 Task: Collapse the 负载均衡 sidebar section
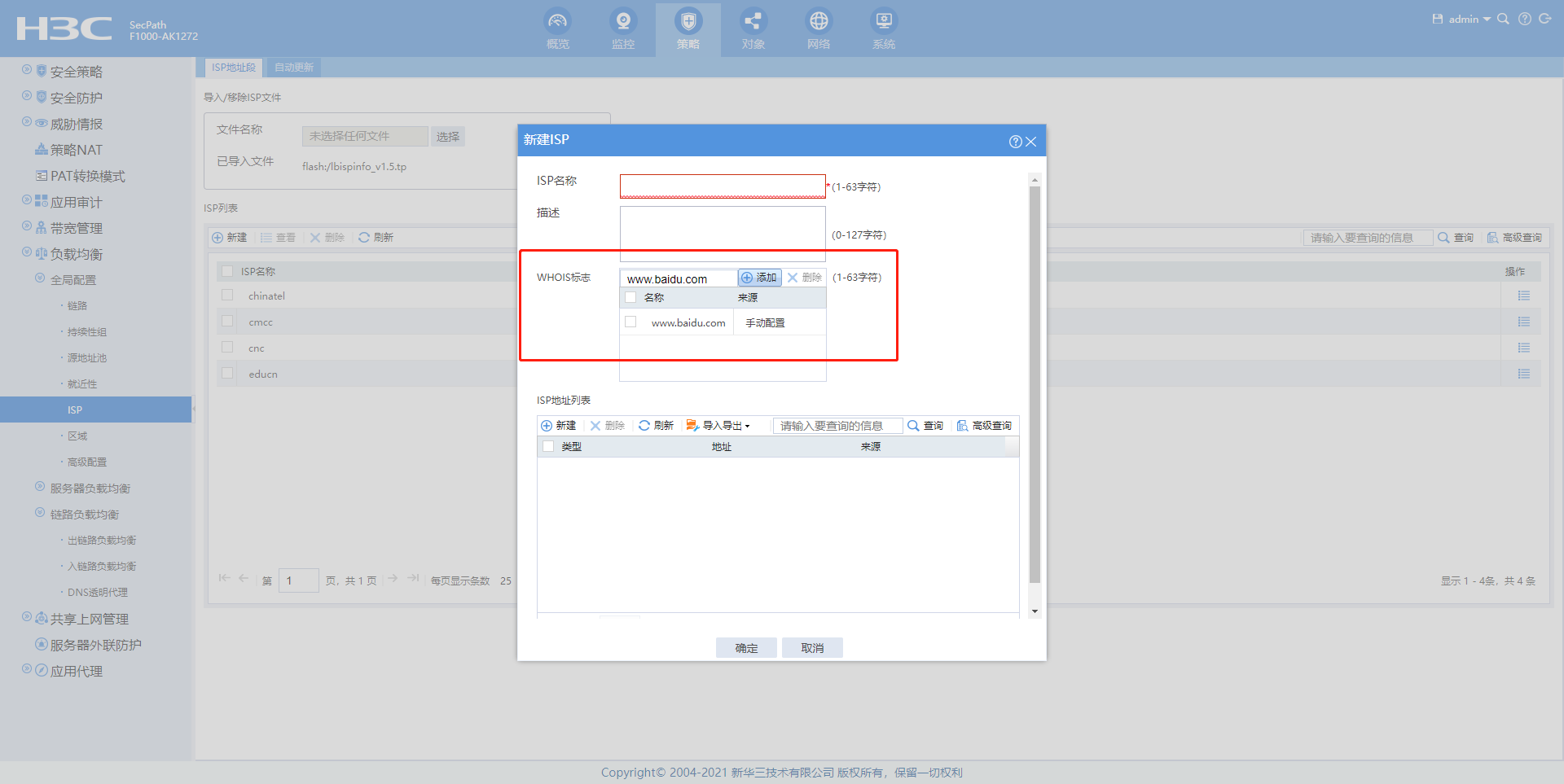[27, 252]
